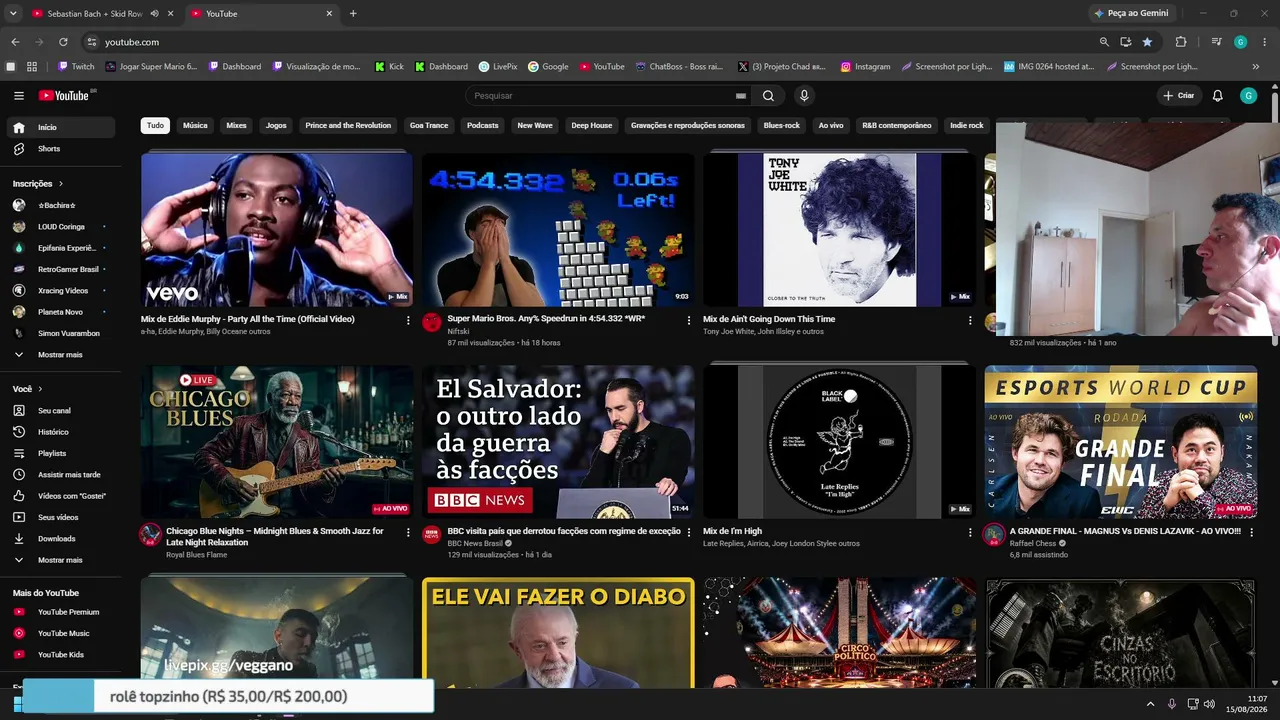Viewport: 1280px width, 720px height.
Task: Open the Eddie Murphy Party All the Time thumbnail
Action: 277,230
